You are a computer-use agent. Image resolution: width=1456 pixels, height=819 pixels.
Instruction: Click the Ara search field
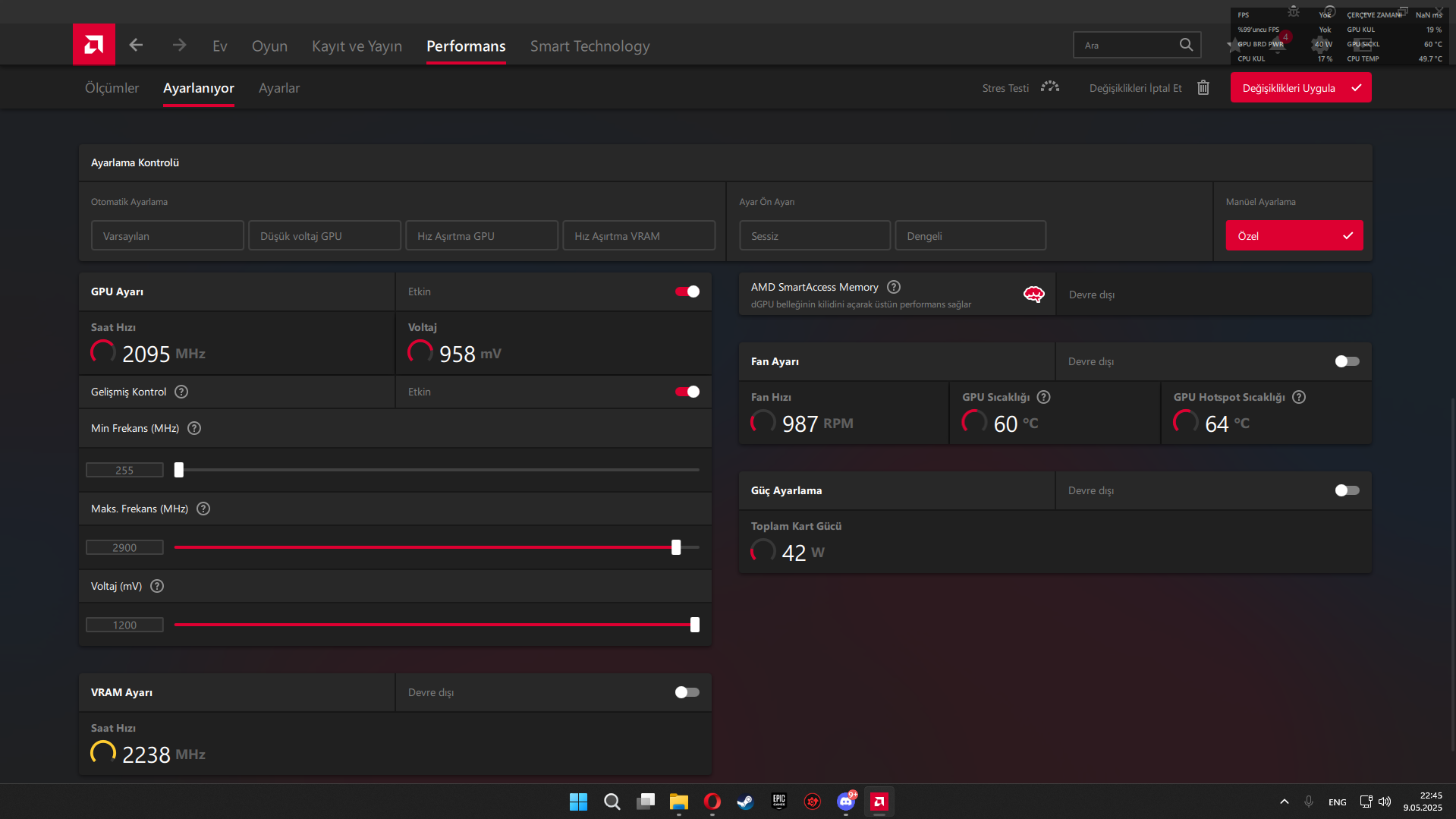coord(1137,45)
